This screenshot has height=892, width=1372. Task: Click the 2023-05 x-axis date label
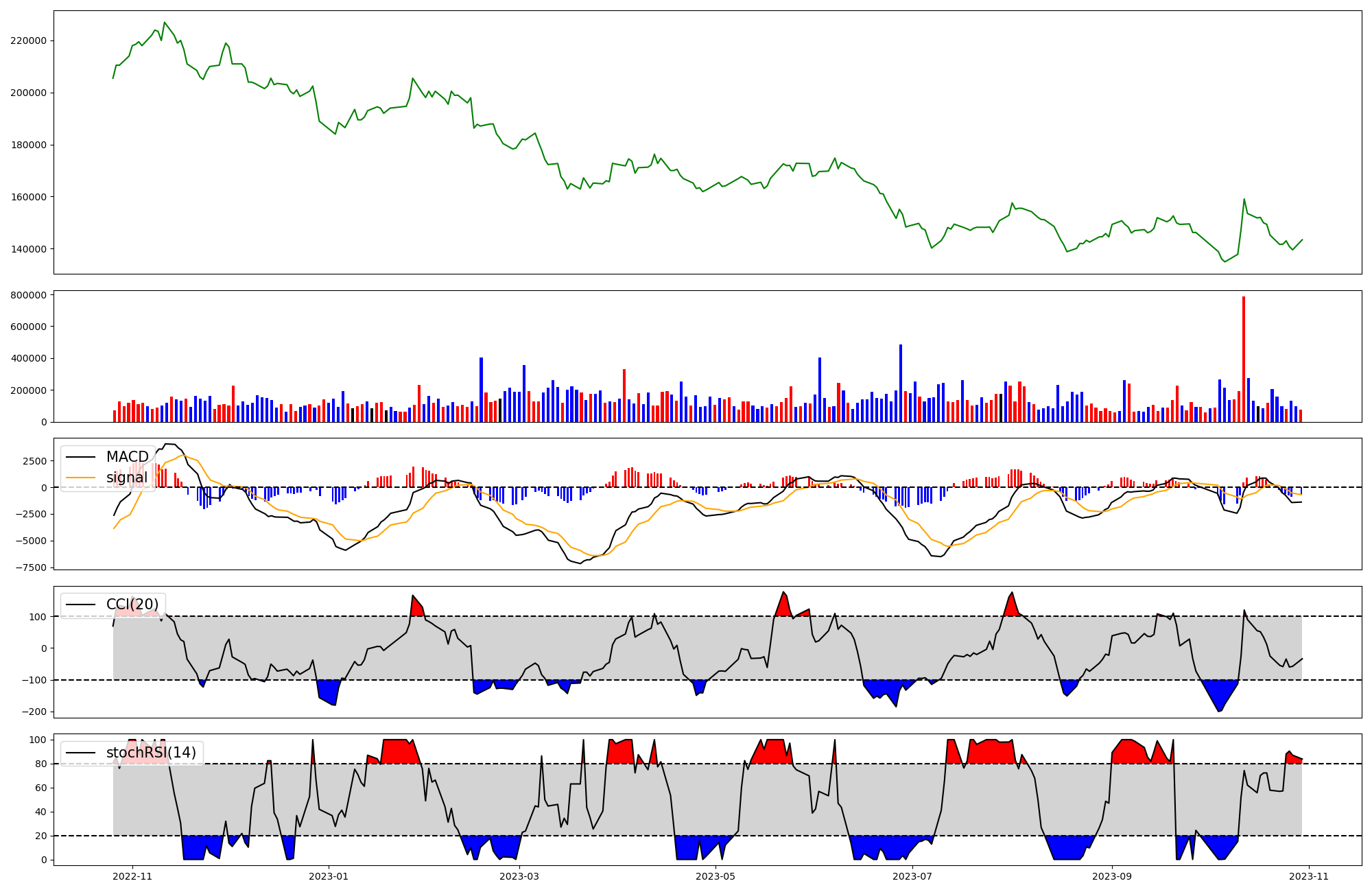click(716, 876)
